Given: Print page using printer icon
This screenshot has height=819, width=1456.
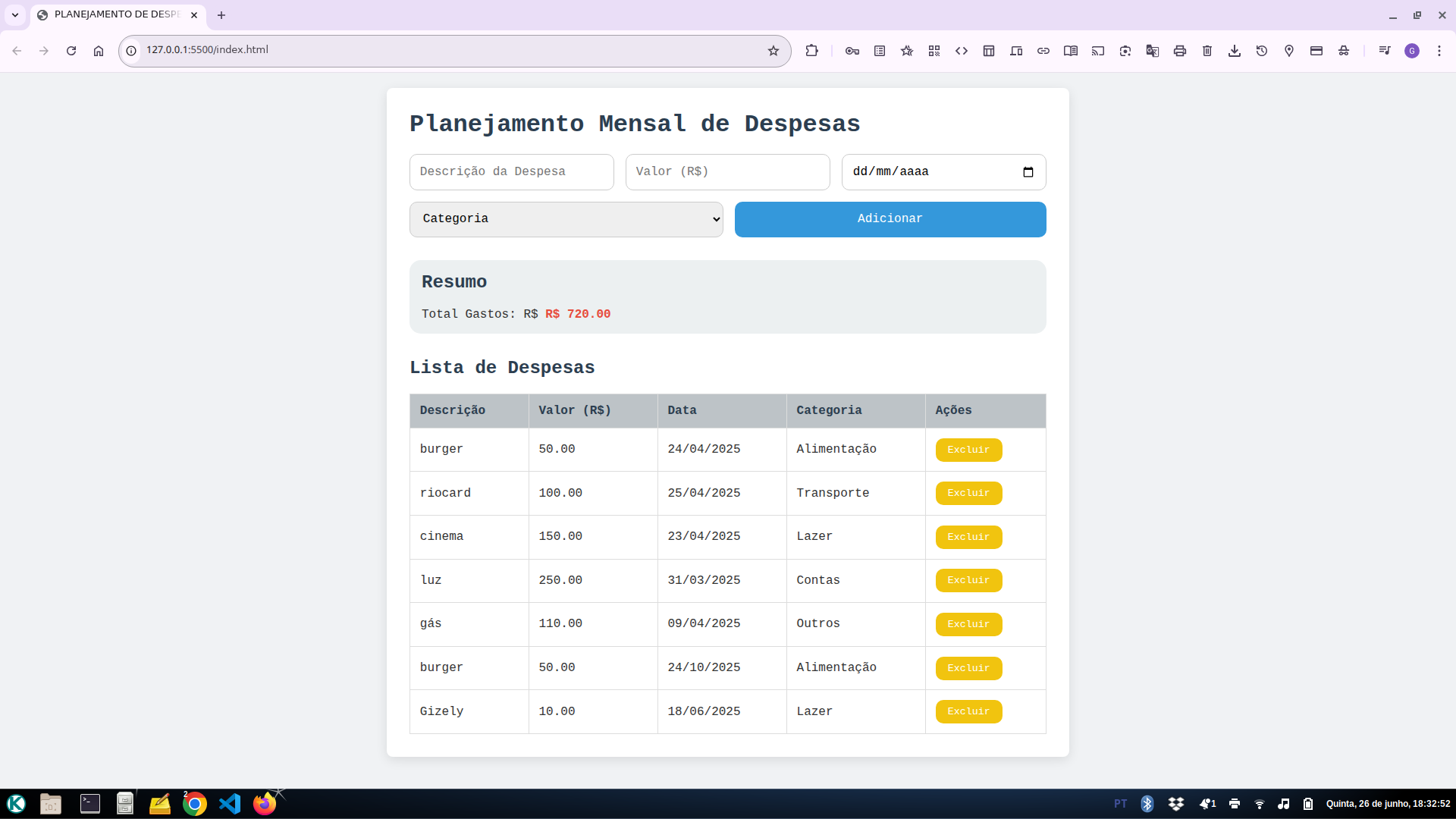Looking at the screenshot, I should pyautogui.click(x=1180, y=51).
